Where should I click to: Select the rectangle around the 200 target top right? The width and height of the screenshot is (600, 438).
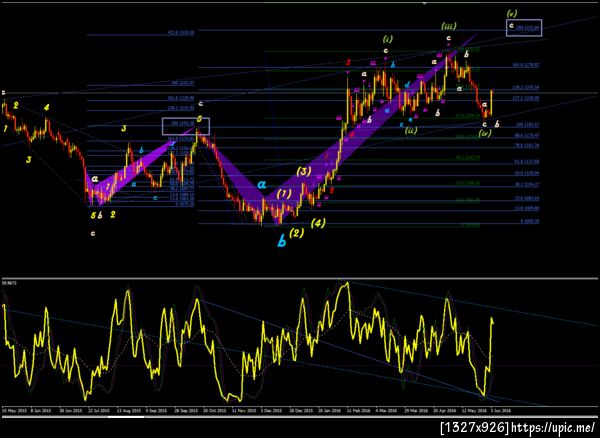coord(524,28)
